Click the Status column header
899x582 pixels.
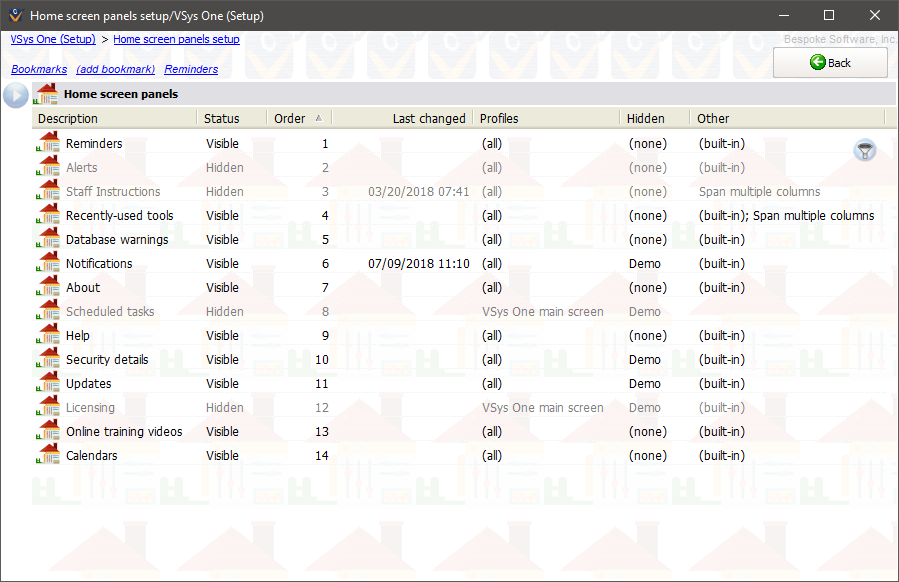click(222, 118)
